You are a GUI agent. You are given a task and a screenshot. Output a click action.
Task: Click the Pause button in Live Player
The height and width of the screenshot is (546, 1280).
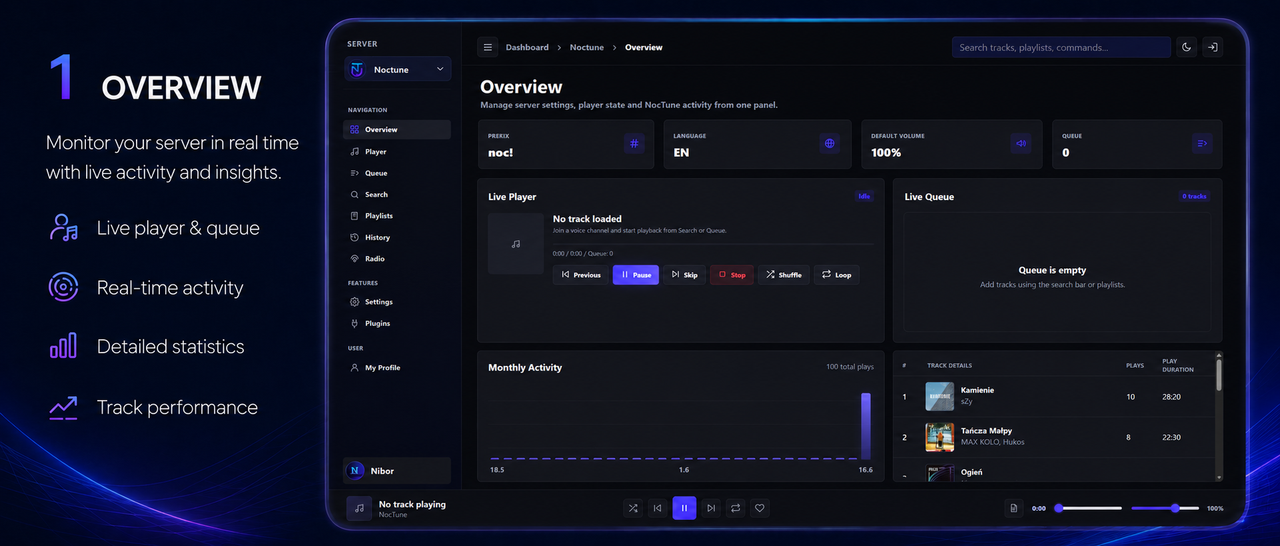pos(636,275)
